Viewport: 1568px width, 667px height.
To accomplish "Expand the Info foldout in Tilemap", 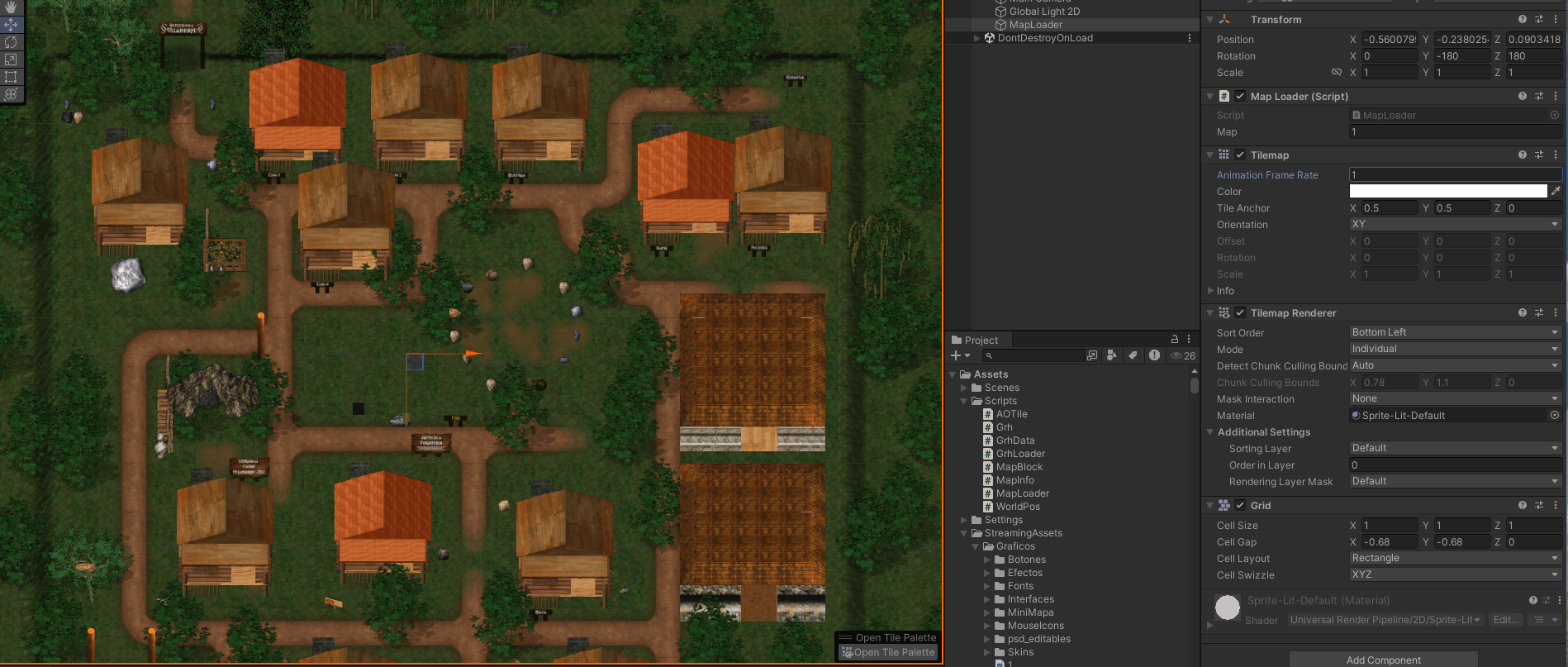I will pos(1211,291).
